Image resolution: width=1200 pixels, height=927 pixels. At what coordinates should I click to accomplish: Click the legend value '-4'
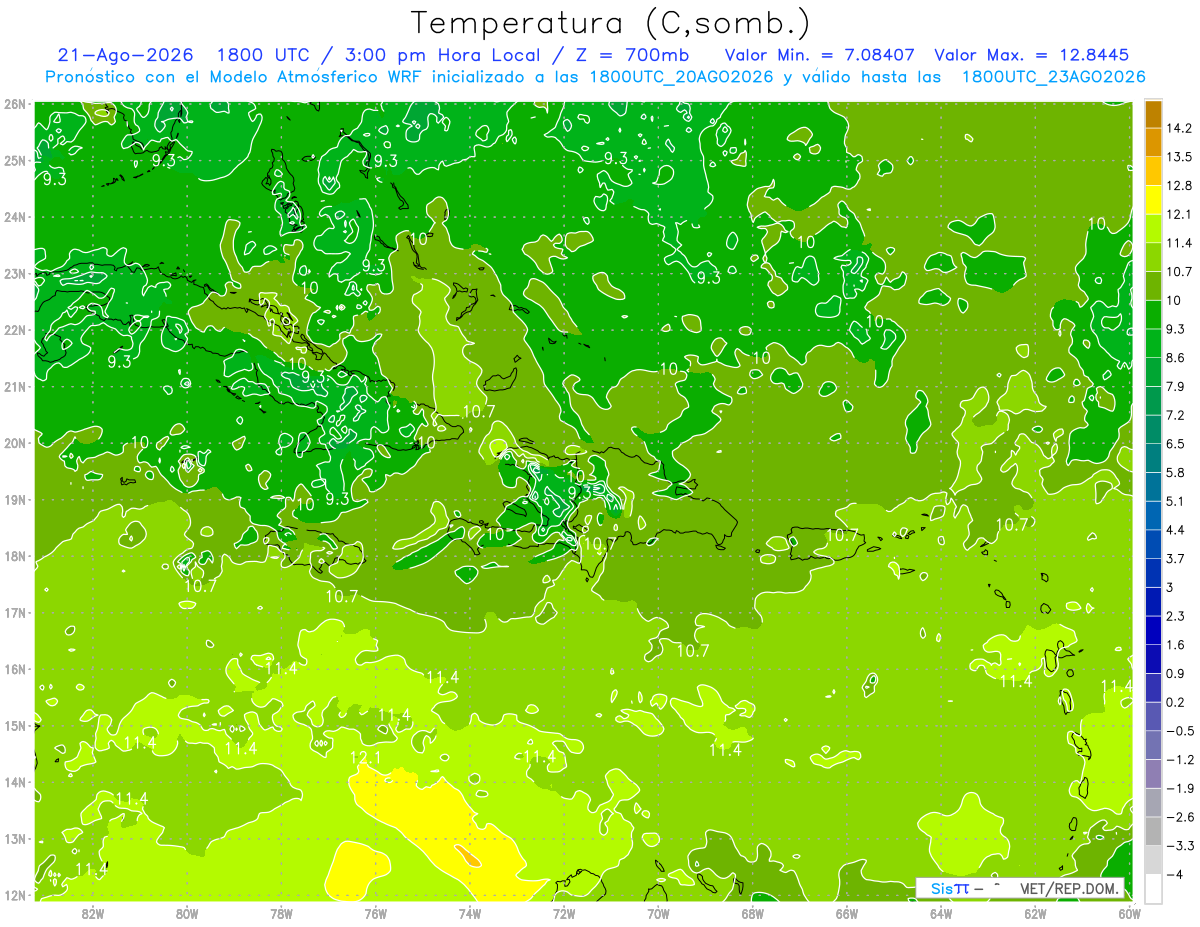(x=1174, y=875)
